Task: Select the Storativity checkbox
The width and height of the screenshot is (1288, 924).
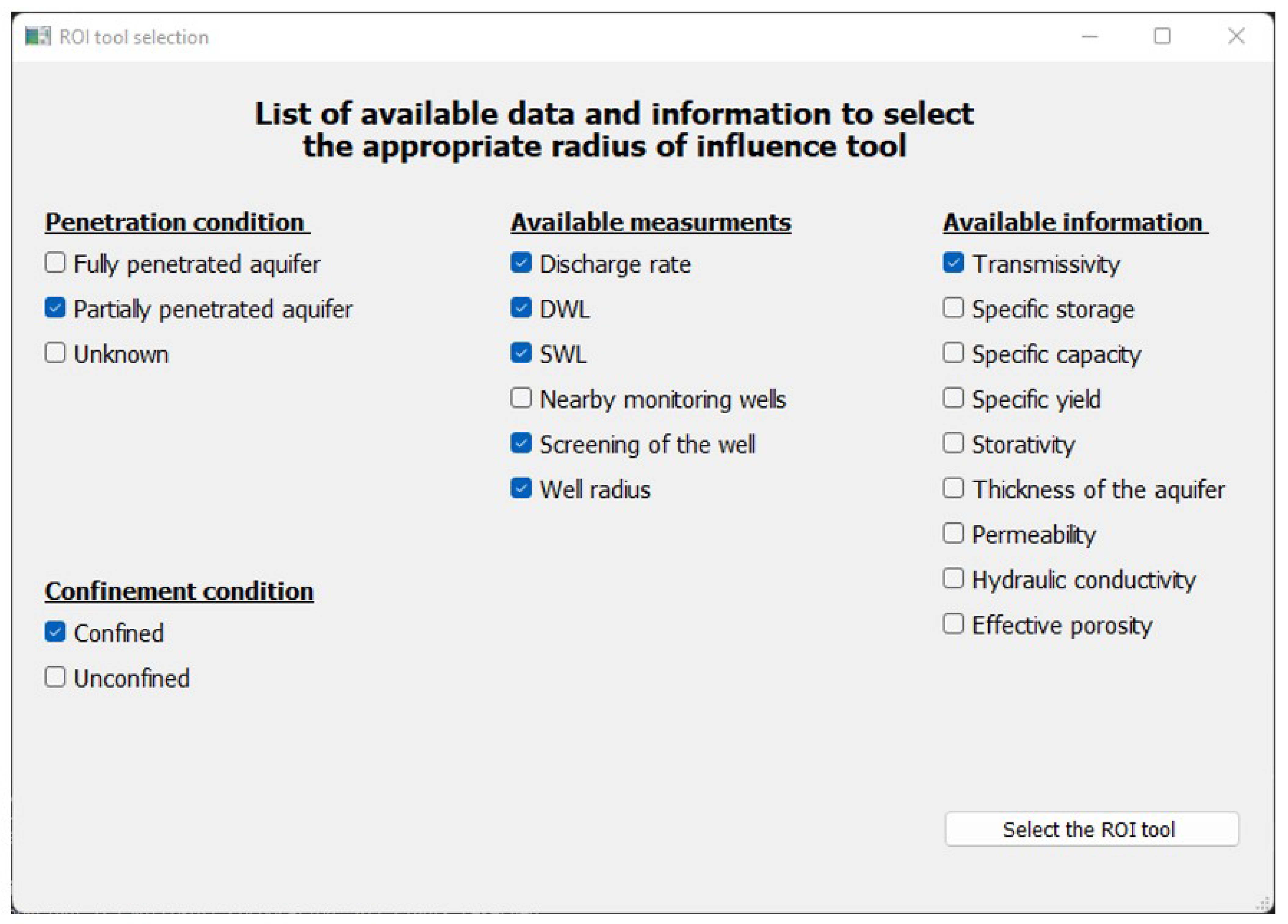Action: pyautogui.click(x=953, y=443)
